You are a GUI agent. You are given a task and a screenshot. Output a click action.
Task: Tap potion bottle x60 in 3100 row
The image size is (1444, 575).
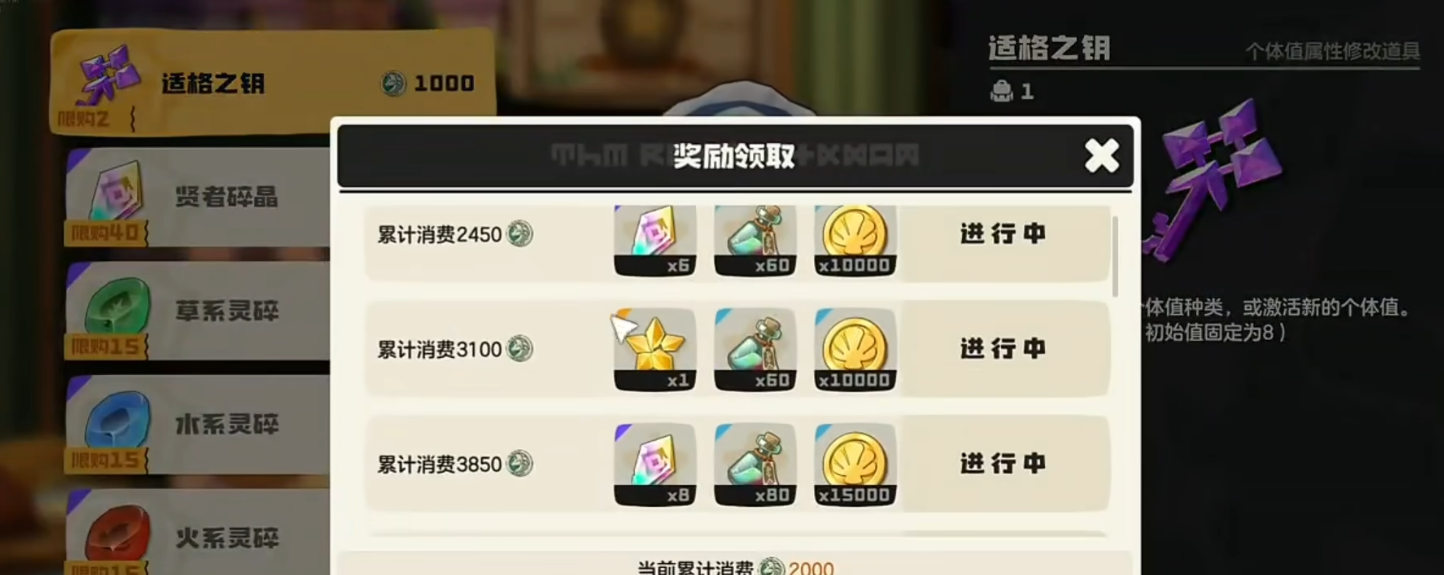(x=755, y=349)
